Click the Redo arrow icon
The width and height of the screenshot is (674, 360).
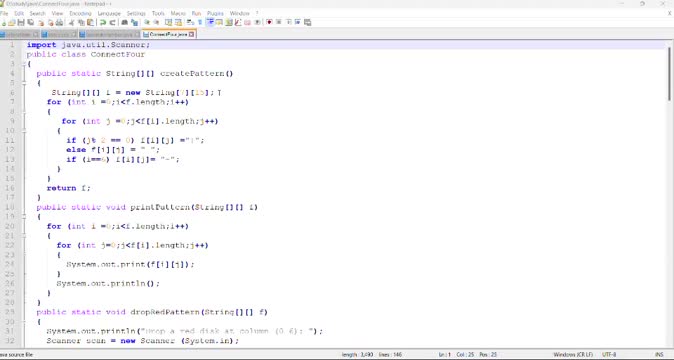tap(113, 22)
